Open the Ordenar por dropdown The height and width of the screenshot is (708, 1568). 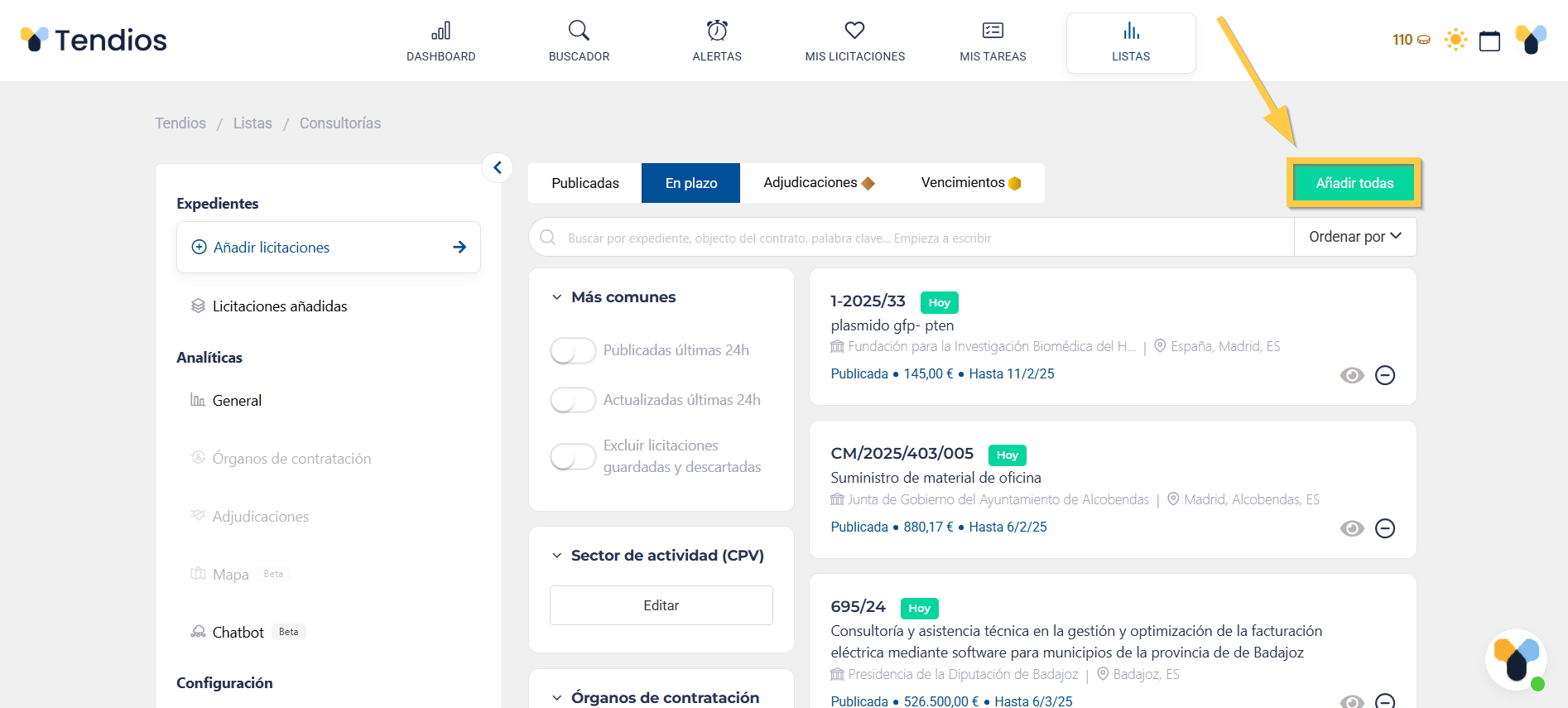[1354, 237]
